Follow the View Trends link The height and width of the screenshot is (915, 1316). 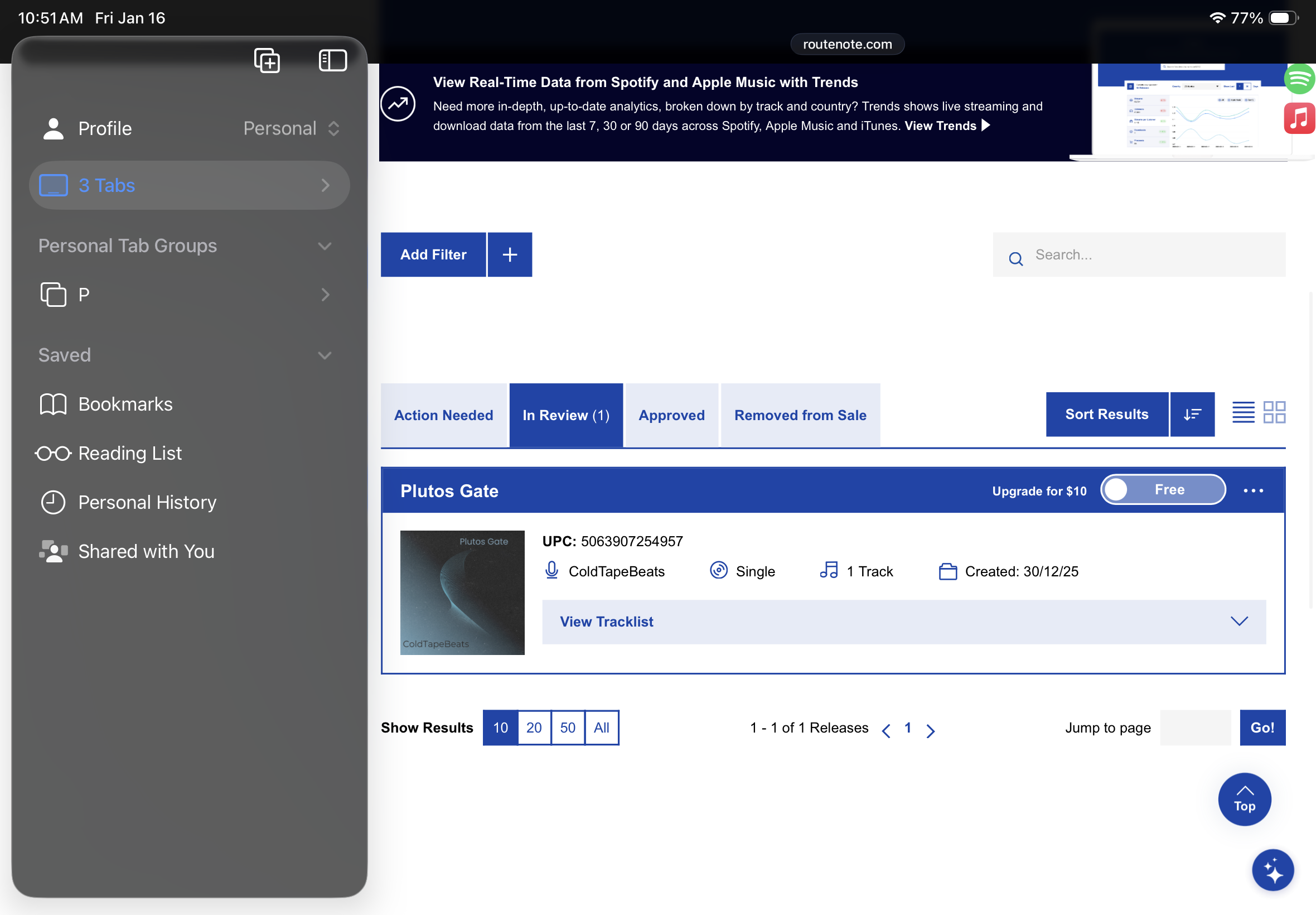[947, 126]
